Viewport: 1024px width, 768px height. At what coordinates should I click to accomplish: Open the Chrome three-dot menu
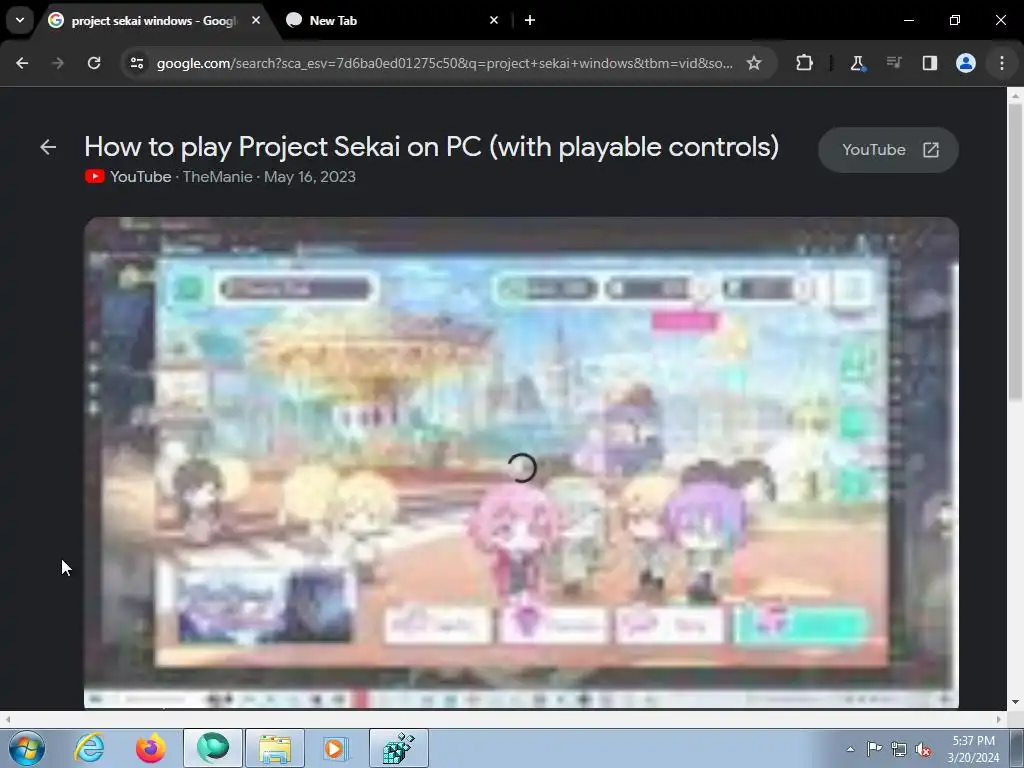[1002, 63]
